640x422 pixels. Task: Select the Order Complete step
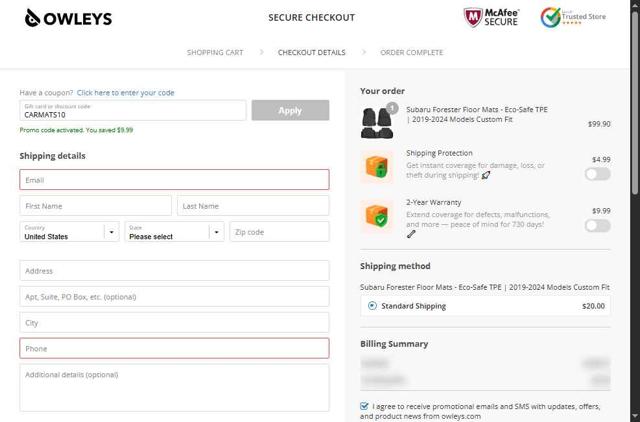coord(411,53)
